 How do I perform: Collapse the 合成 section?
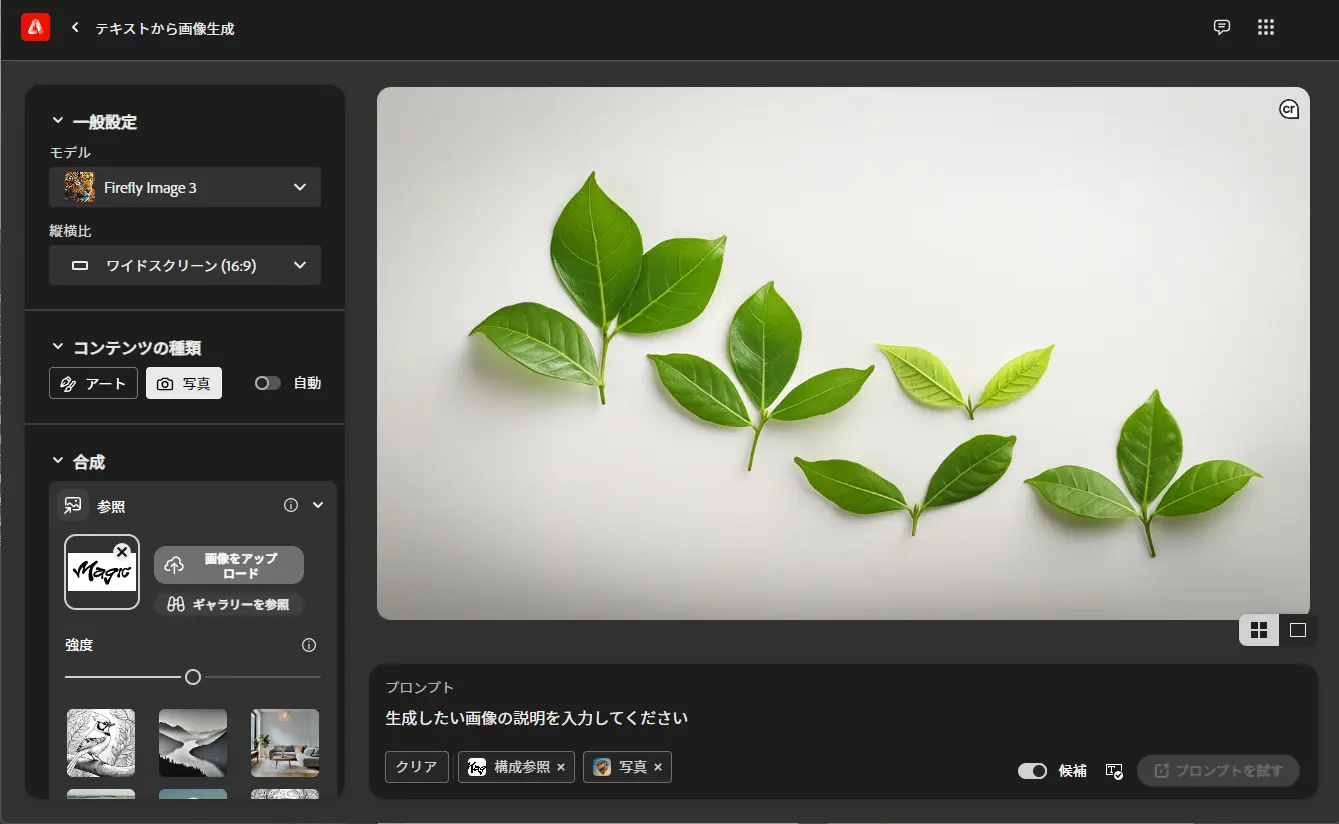(x=57, y=461)
